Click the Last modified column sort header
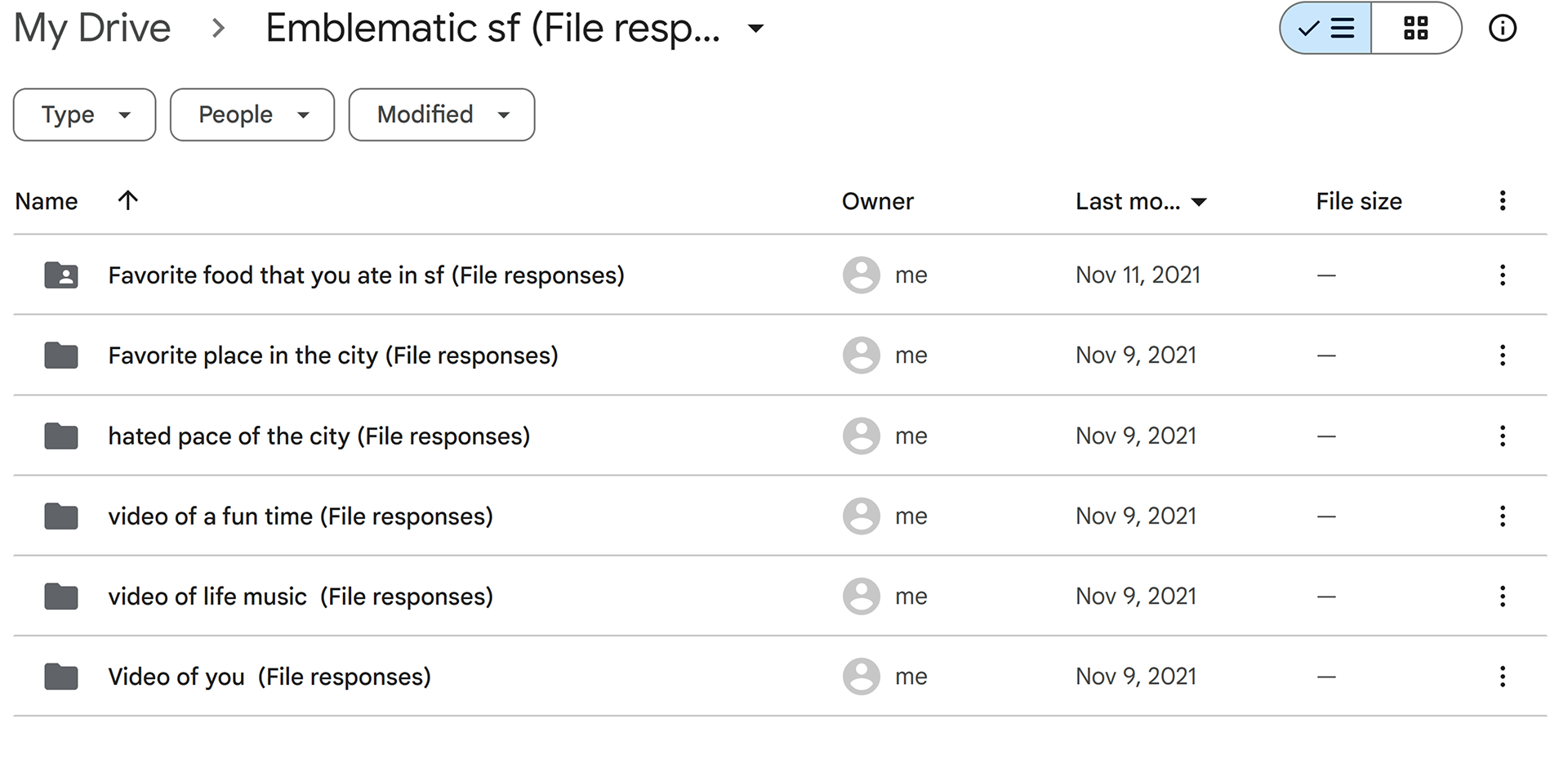 (x=1141, y=201)
